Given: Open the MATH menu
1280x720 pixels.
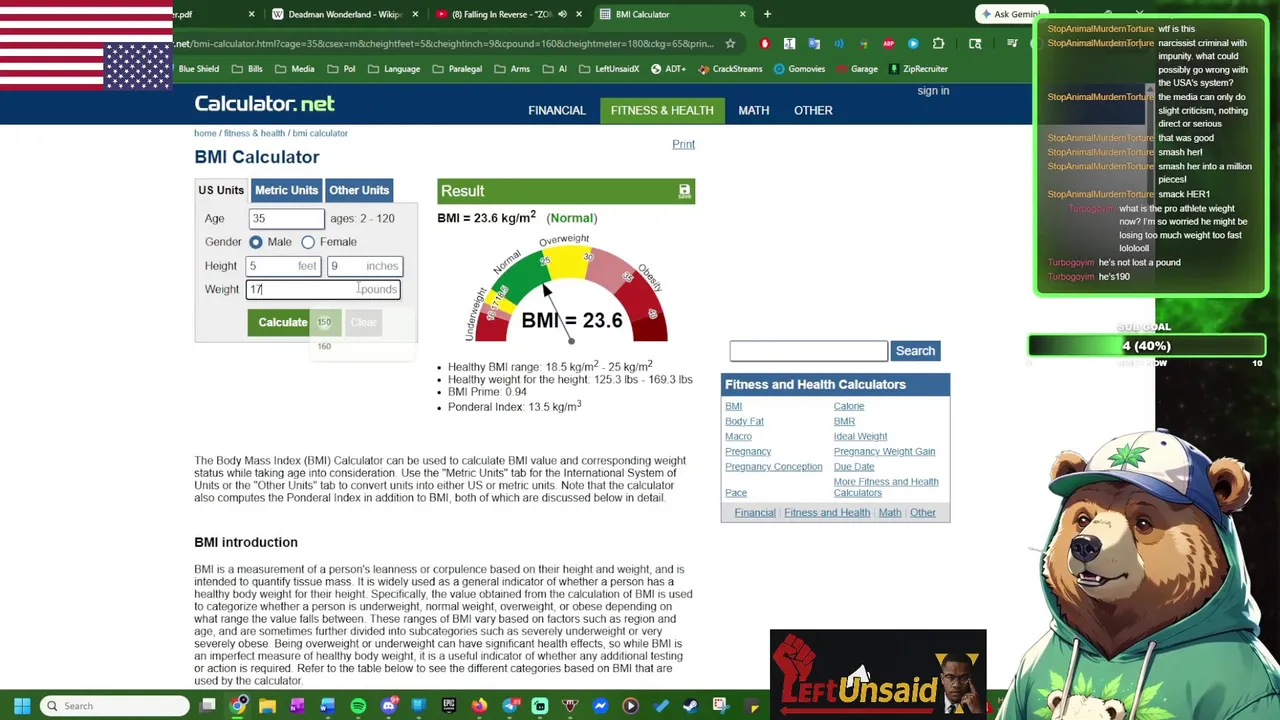Looking at the screenshot, I should coord(754,110).
